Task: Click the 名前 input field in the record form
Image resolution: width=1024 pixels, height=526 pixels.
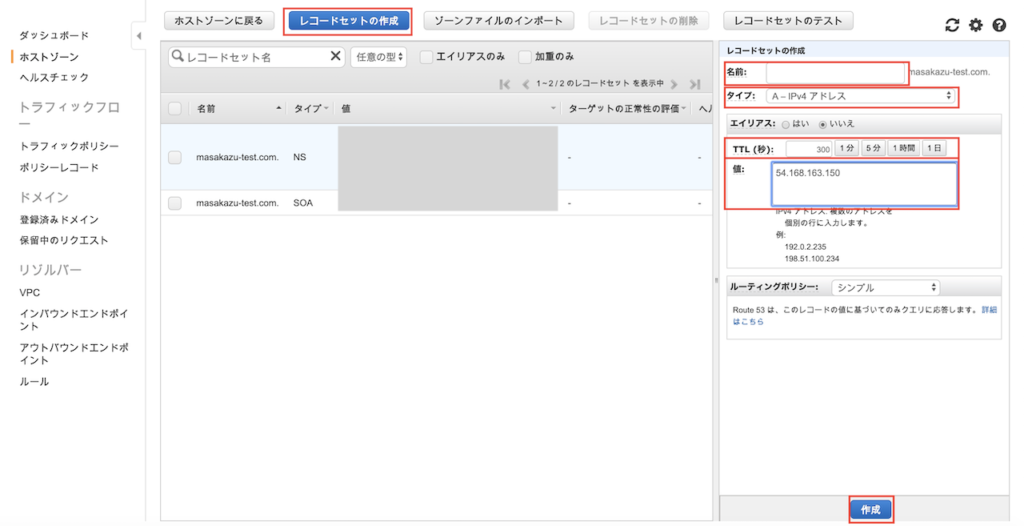Action: click(835, 72)
